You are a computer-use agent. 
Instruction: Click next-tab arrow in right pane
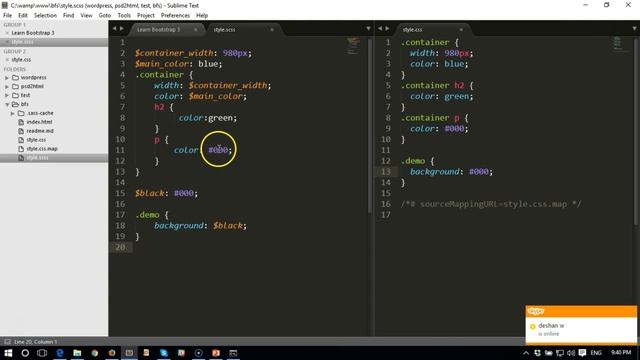pos(387,29)
